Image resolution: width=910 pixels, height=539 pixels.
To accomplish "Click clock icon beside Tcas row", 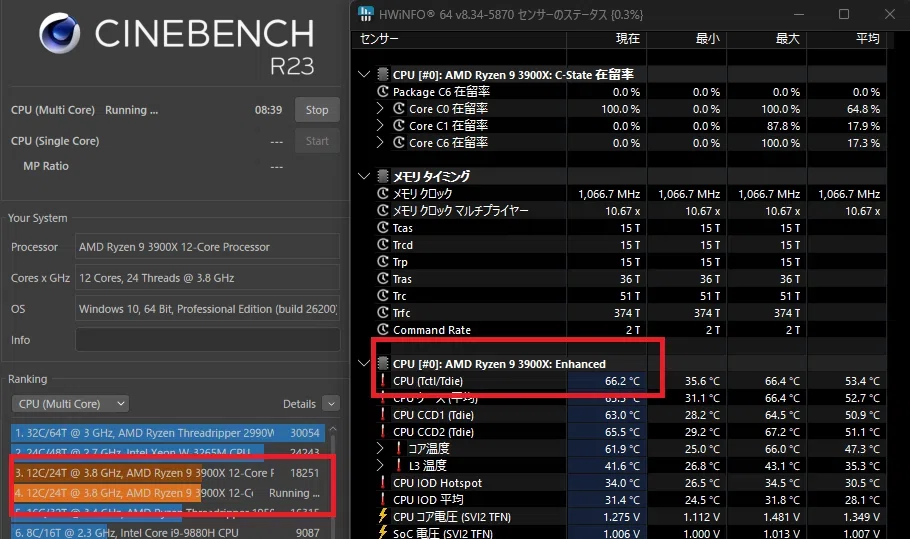I will click(382, 227).
